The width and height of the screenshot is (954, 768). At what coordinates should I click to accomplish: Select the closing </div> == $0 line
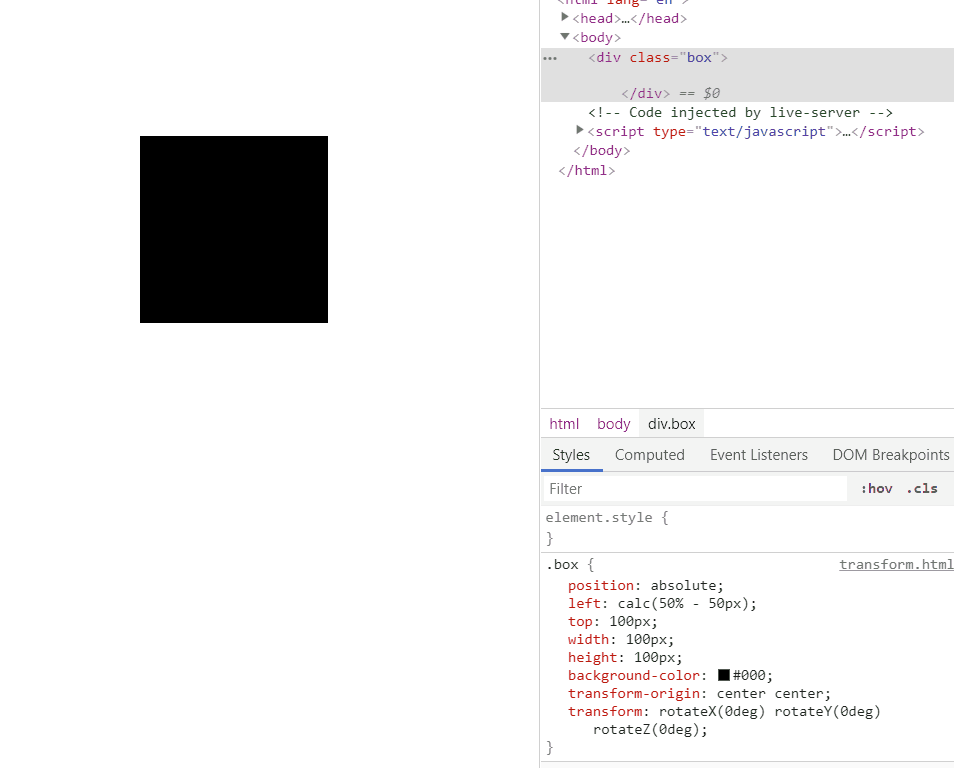[670, 93]
